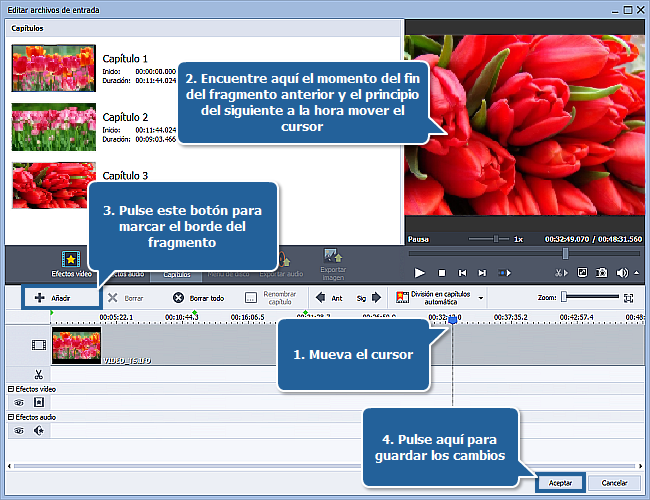Collapse the Efectos audio section
This screenshot has height=500, width=650.
(11, 417)
